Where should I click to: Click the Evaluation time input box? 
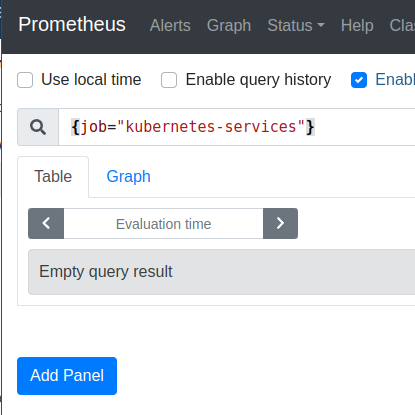point(163,224)
